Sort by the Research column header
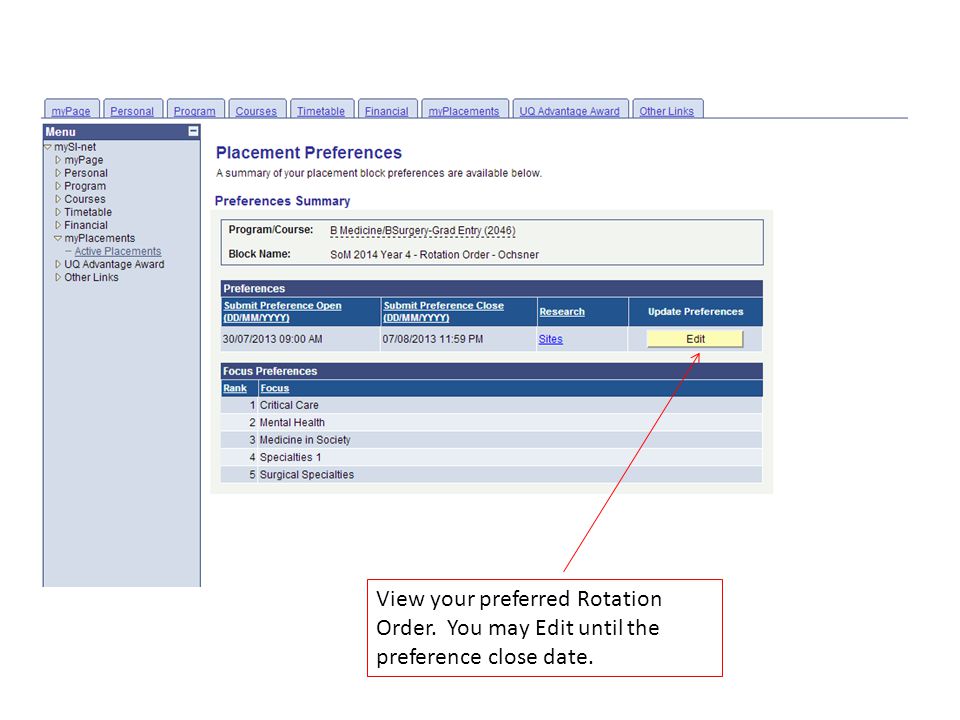 562,311
